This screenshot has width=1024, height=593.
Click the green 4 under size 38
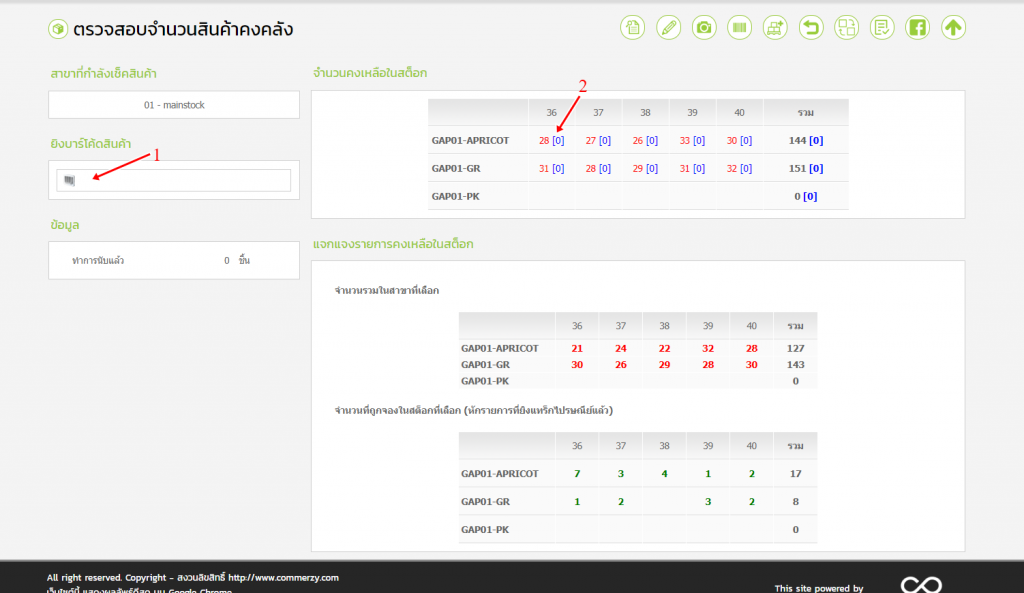[x=664, y=474]
